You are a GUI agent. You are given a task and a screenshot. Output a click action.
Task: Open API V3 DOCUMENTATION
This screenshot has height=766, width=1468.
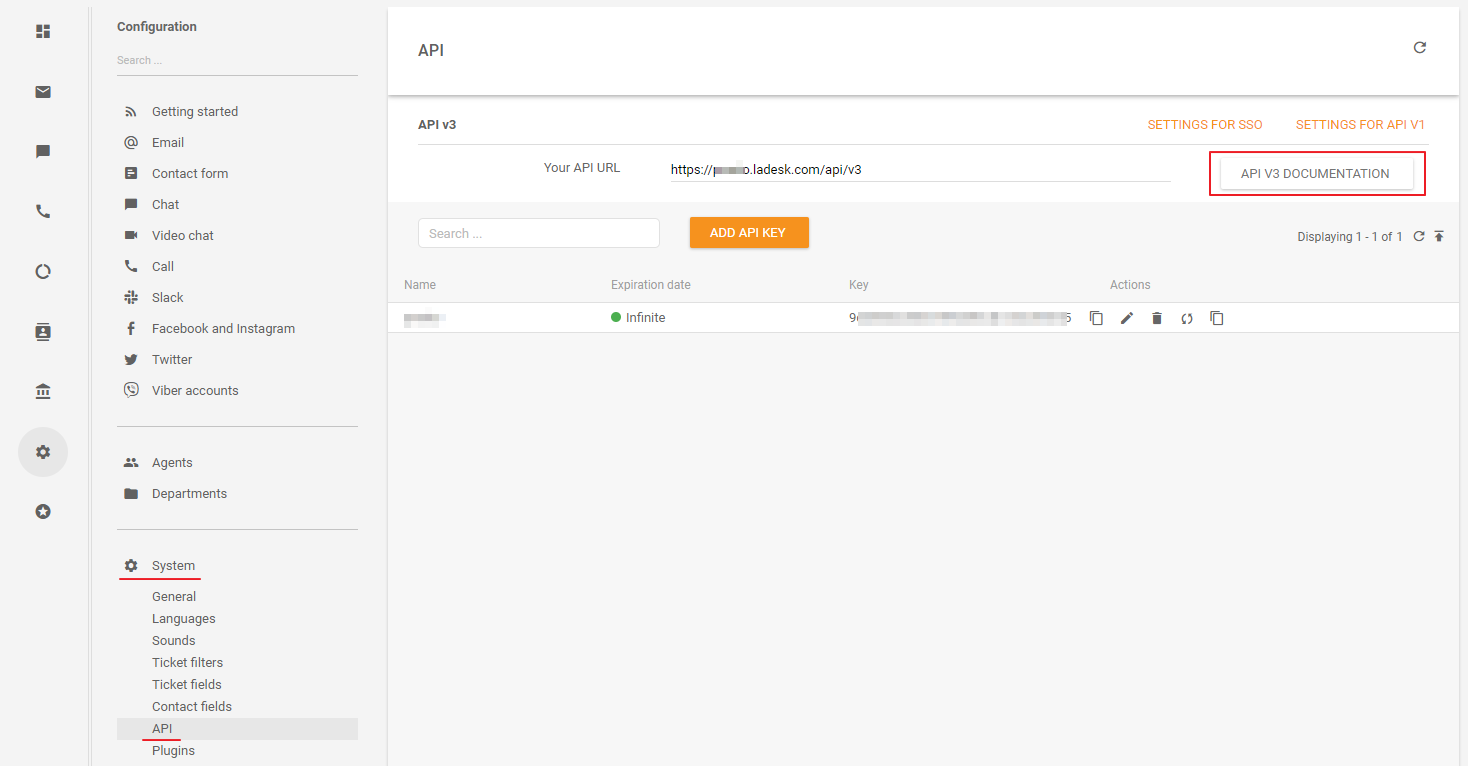[x=1315, y=174]
